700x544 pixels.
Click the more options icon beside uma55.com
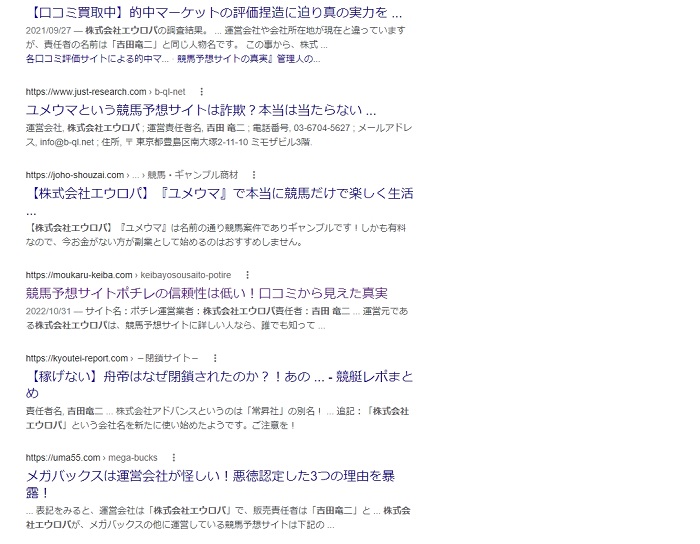(x=174, y=458)
